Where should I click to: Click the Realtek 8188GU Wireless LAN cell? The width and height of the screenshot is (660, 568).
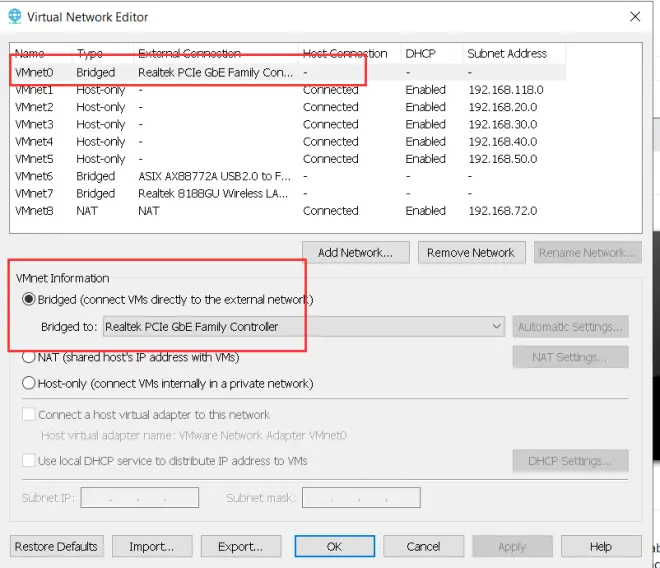tap(213, 193)
